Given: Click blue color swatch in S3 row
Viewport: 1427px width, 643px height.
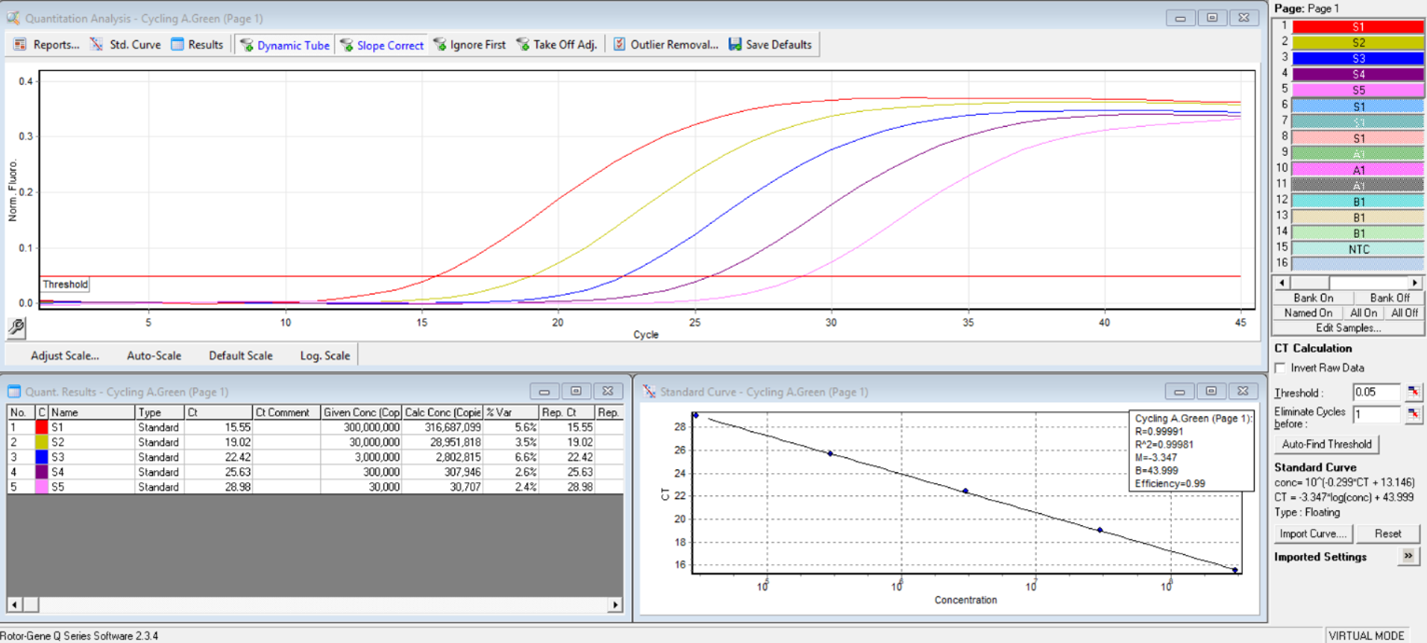Looking at the screenshot, I should [42, 457].
